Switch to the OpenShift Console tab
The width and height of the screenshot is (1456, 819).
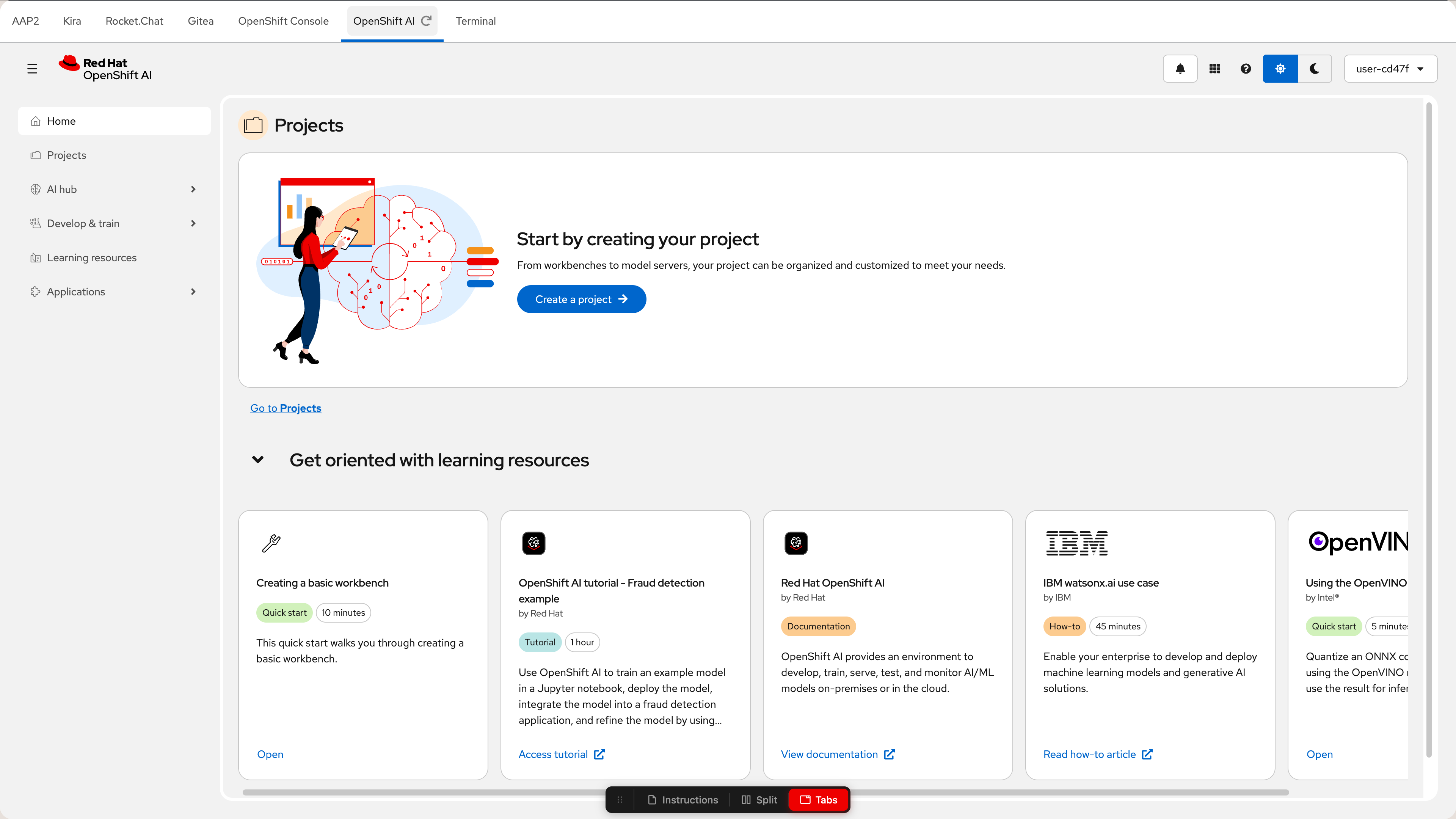point(283,21)
